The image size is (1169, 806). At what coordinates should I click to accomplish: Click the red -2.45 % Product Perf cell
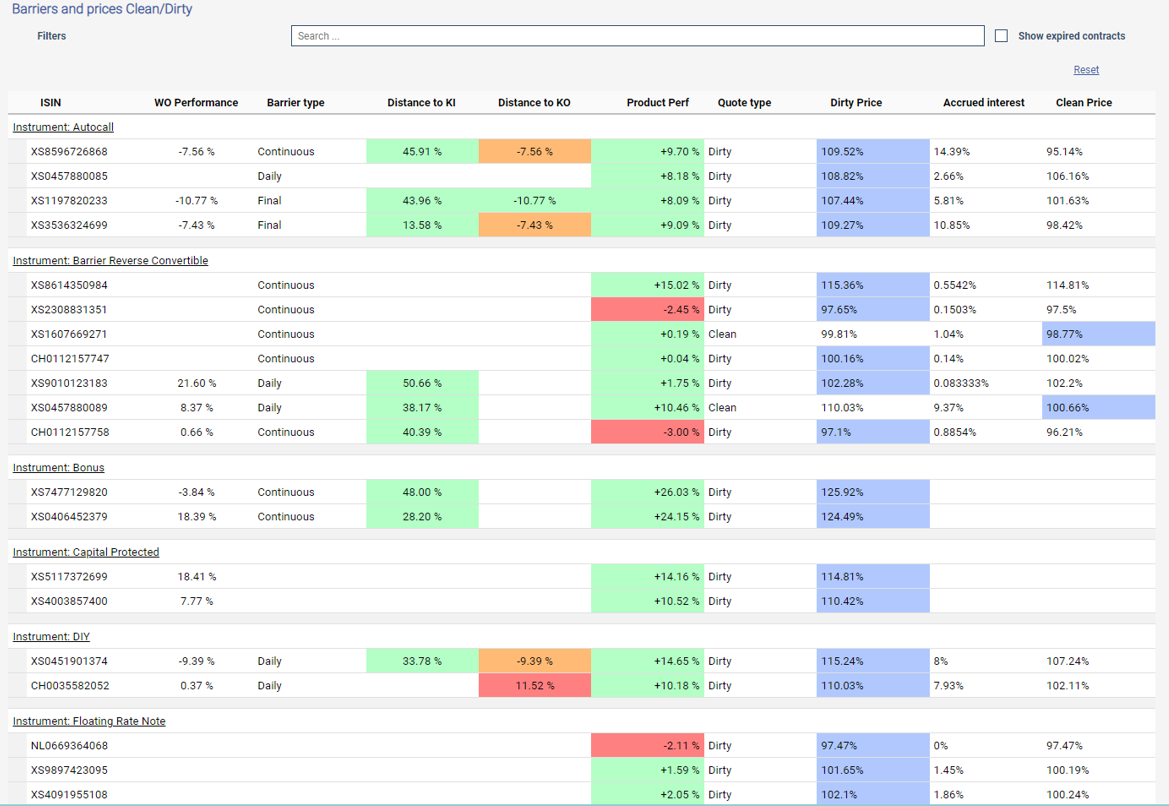pyautogui.click(x=647, y=309)
